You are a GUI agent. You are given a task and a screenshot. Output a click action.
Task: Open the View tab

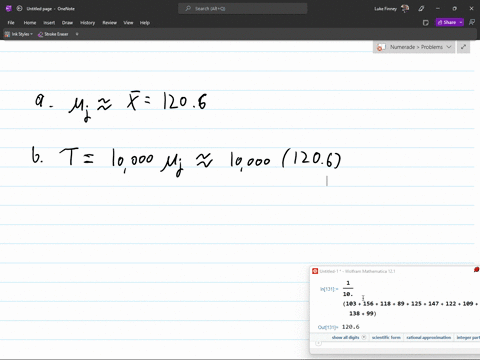point(128,23)
